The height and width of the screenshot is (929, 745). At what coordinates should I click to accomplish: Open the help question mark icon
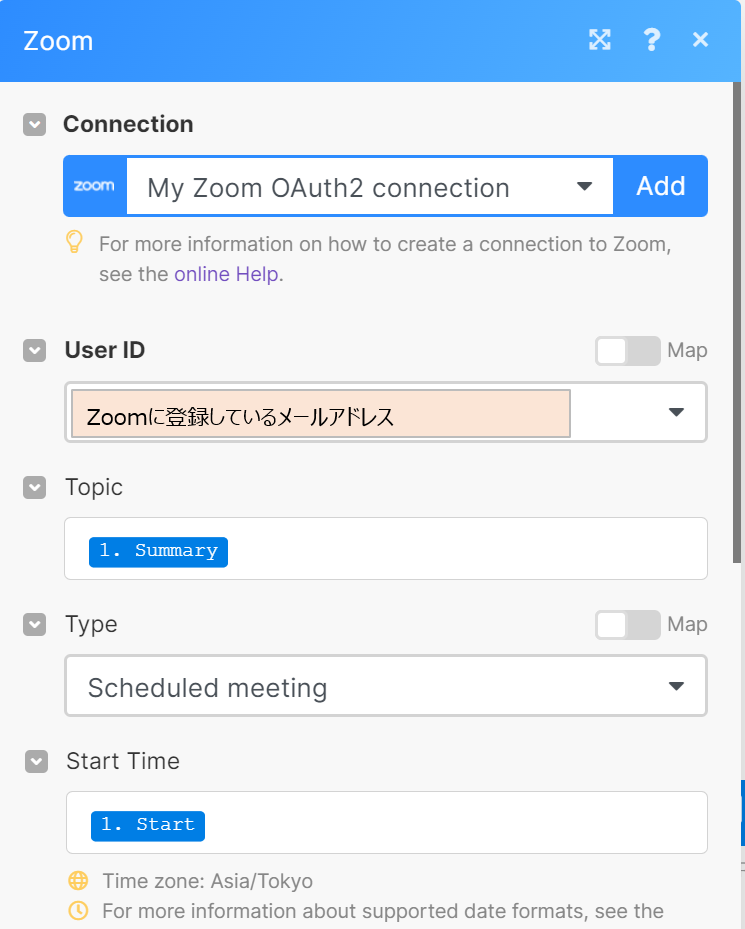pos(651,40)
